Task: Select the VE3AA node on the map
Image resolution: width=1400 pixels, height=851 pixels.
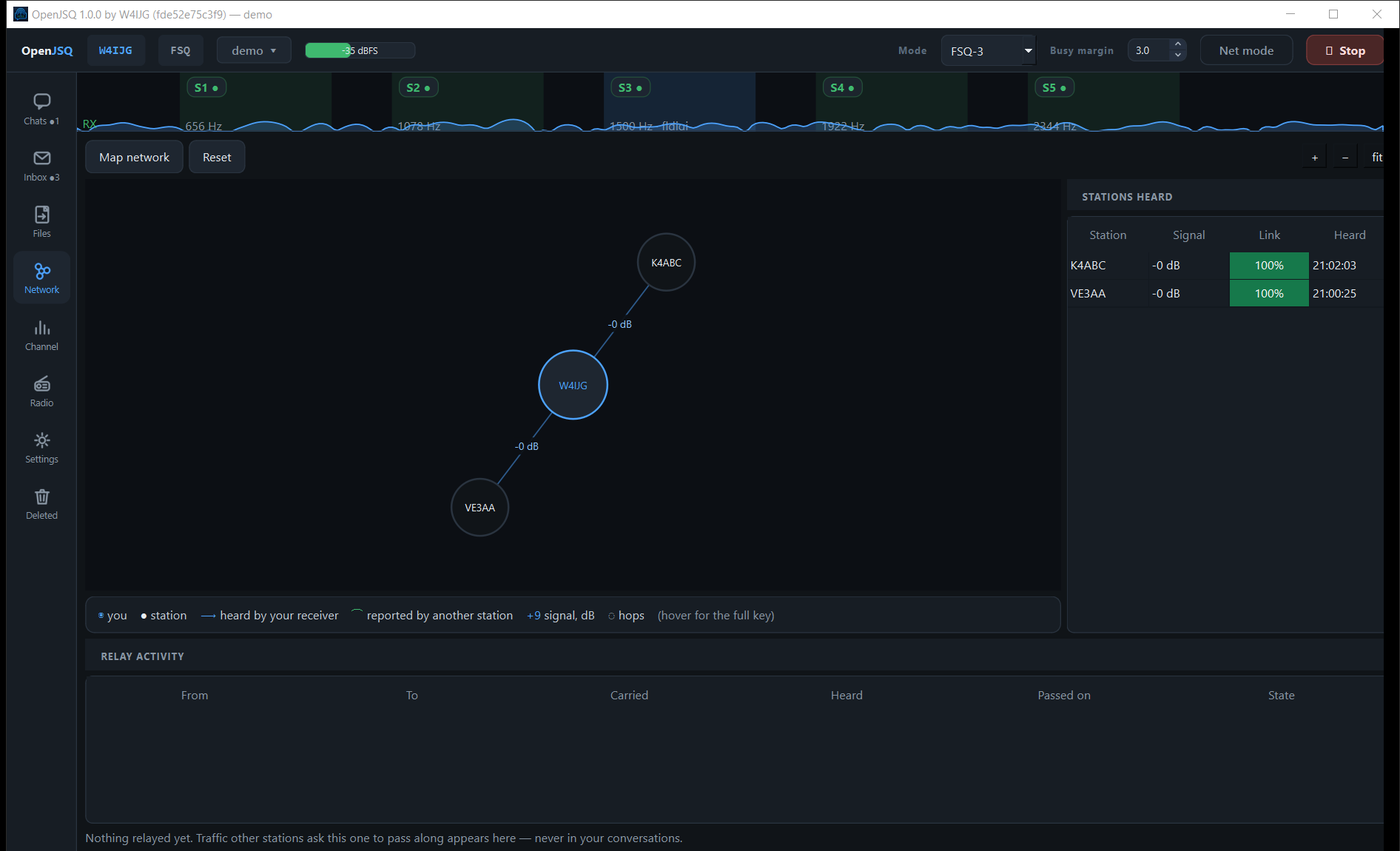Action: pos(480,507)
